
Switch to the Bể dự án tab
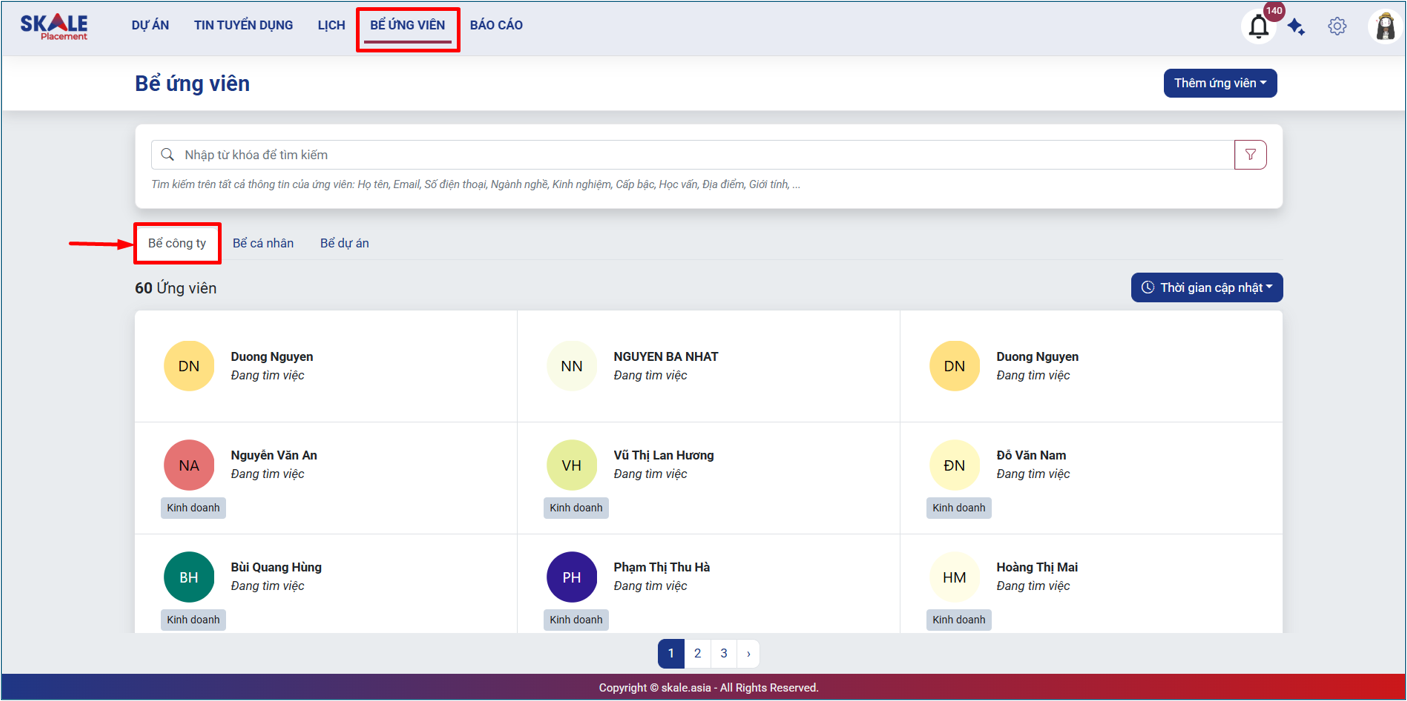(344, 243)
